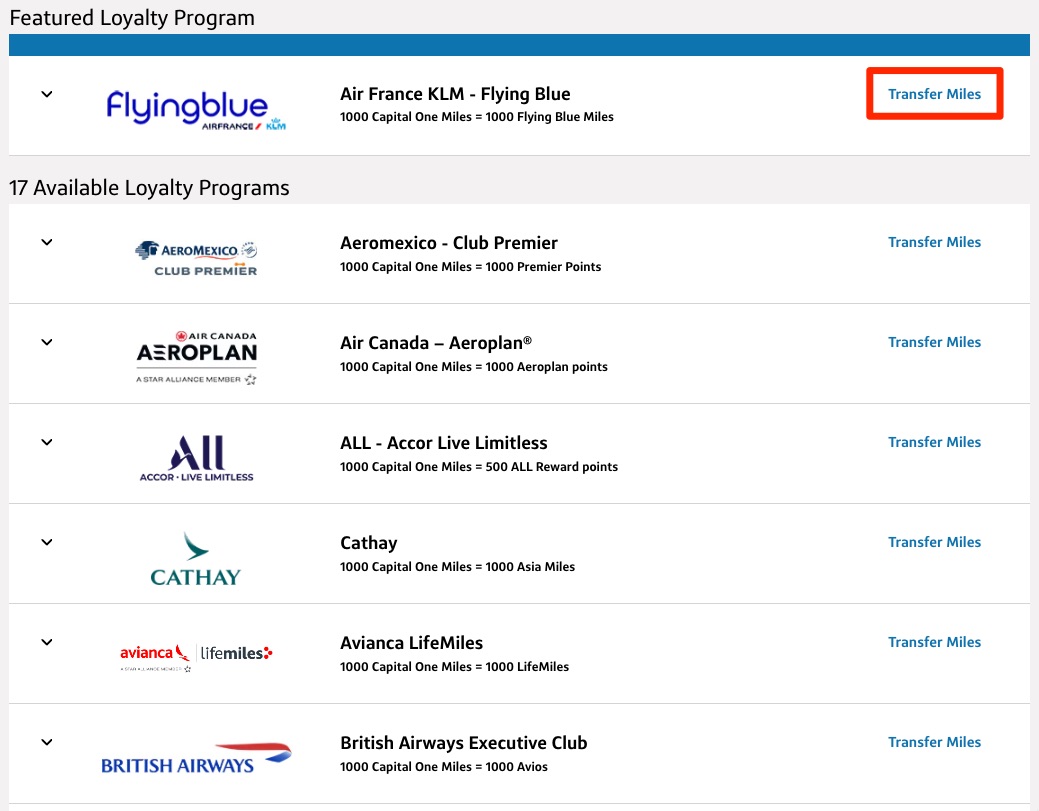The width and height of the screenshot is (1039, 811).
Task: Click Transfer Miles next to Cathay
Action: click(x=934, y=542)
